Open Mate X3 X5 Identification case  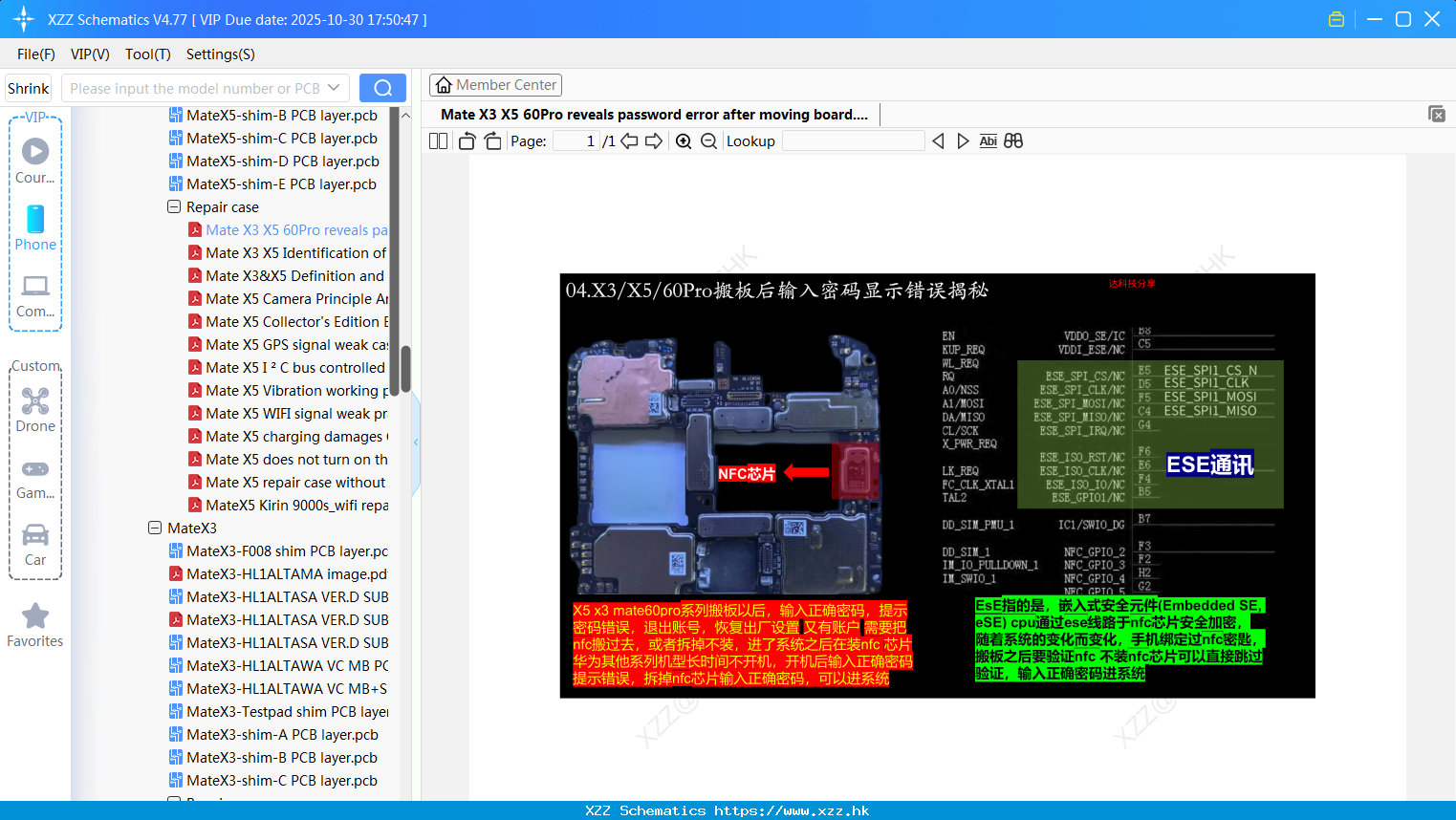coord(288,252)
